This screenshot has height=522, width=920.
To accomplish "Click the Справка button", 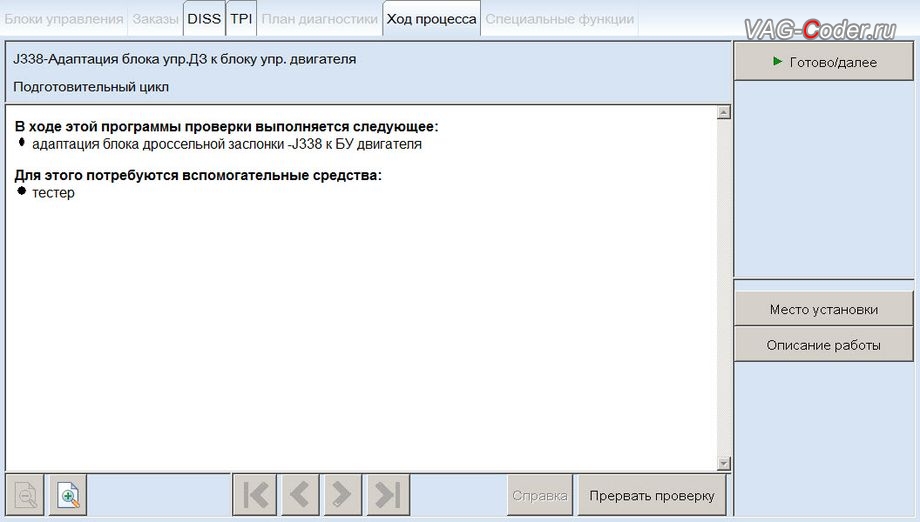I will click(x=540, y=496).
